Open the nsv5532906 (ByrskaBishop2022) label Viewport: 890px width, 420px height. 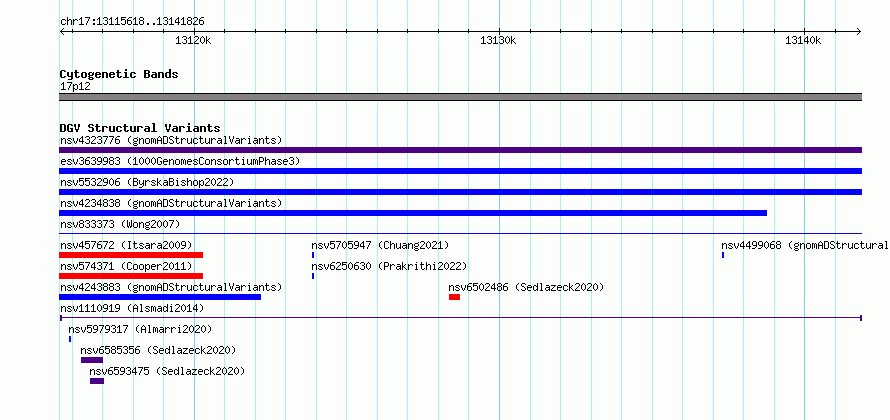point(147,182)
